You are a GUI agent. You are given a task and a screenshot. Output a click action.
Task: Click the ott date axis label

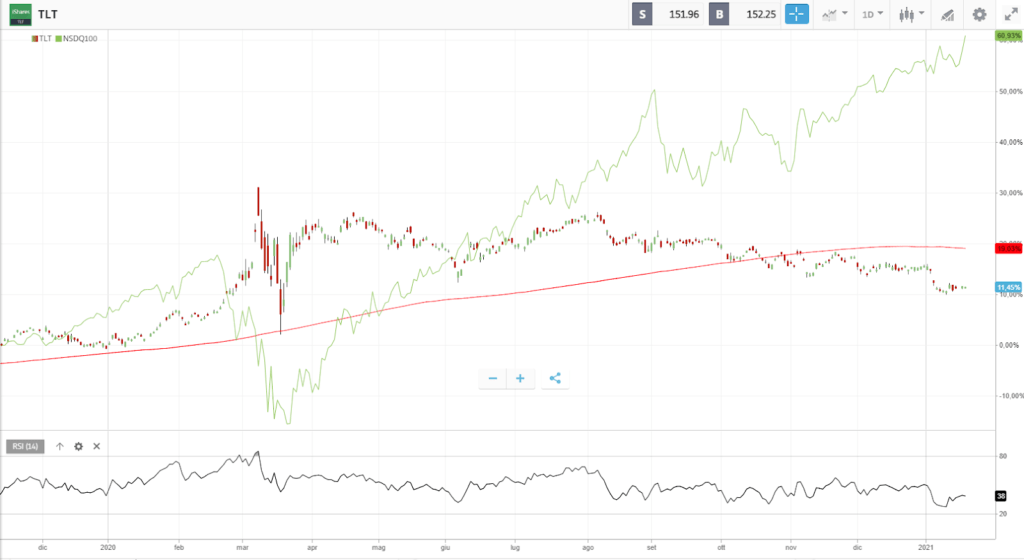click(722, 548)
